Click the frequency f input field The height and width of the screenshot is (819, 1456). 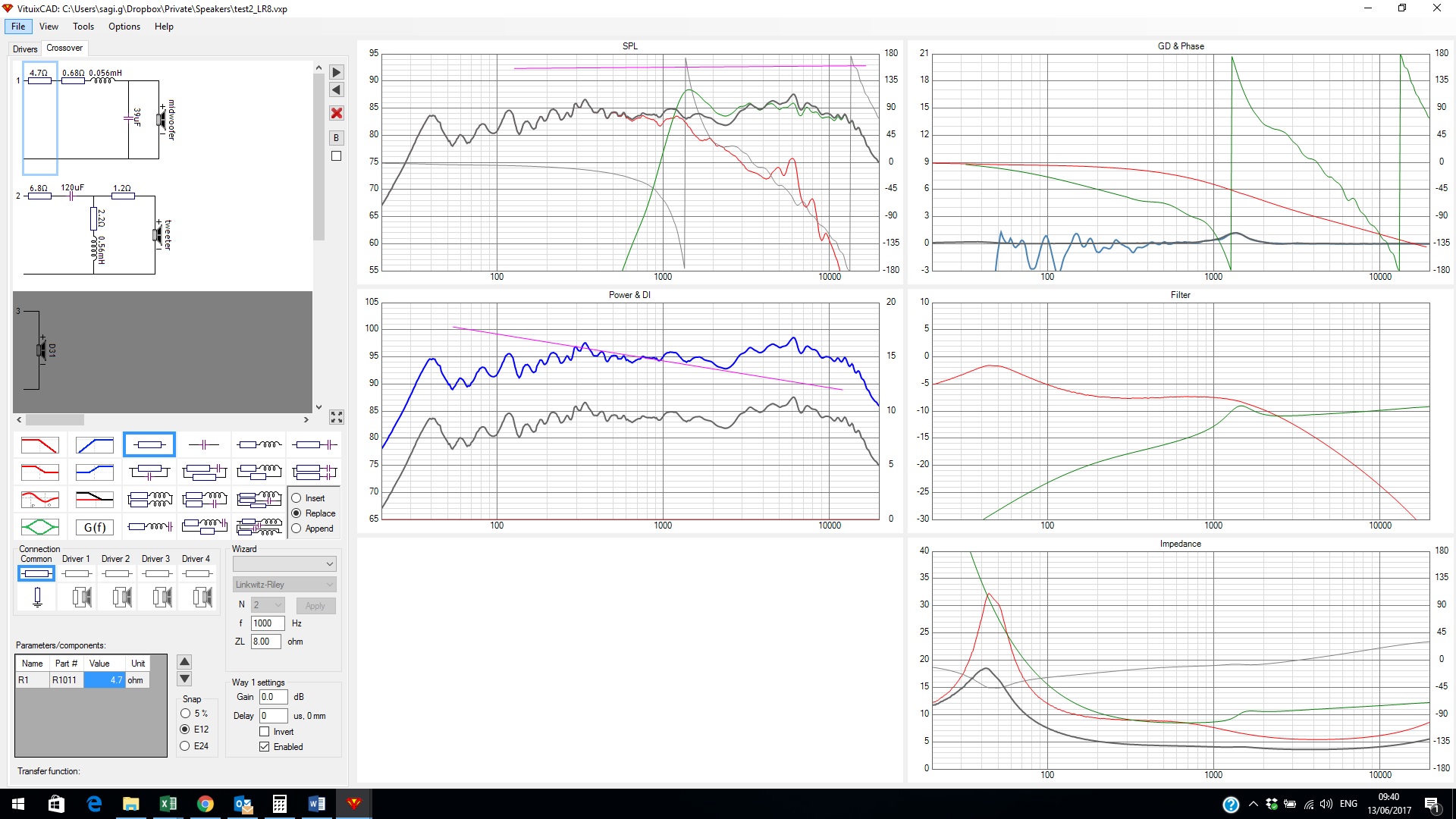[268, 623]
